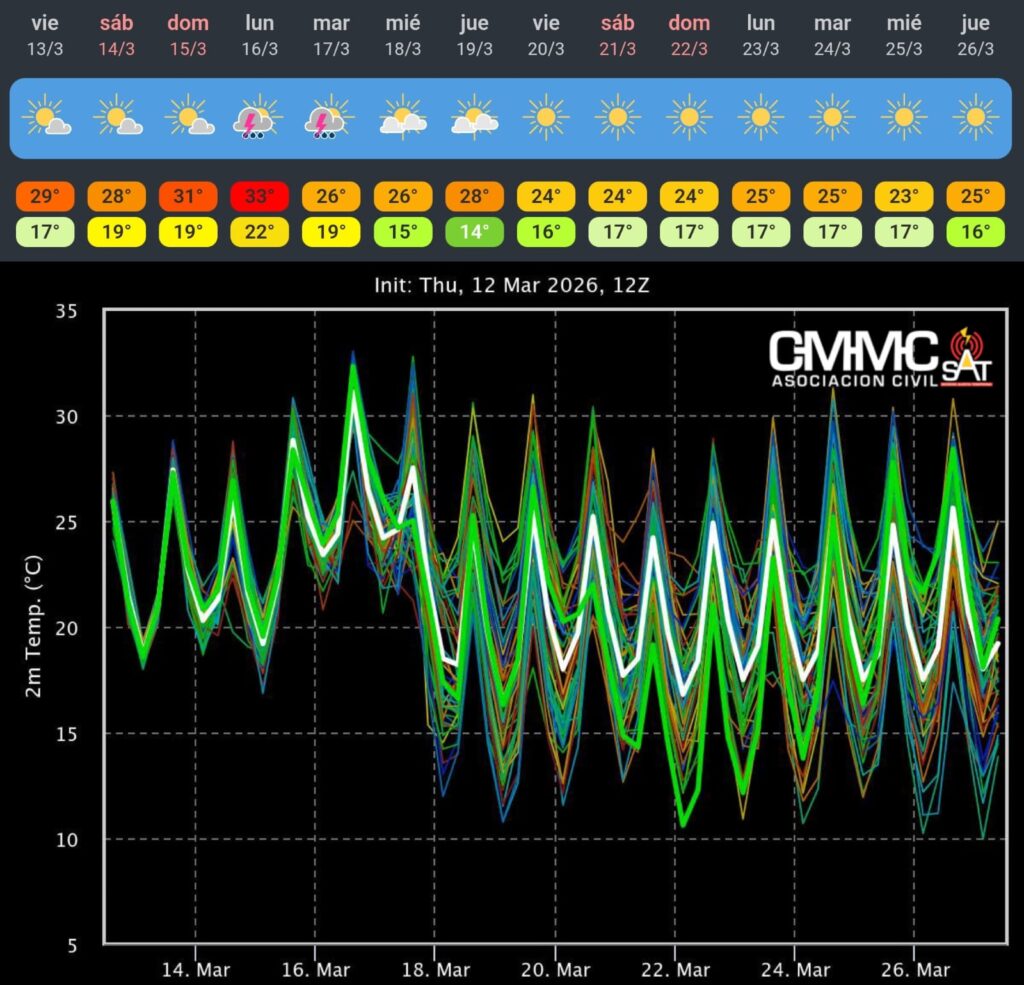Click the 31° high badge for Sunday 15/3

tap(189, 196)
